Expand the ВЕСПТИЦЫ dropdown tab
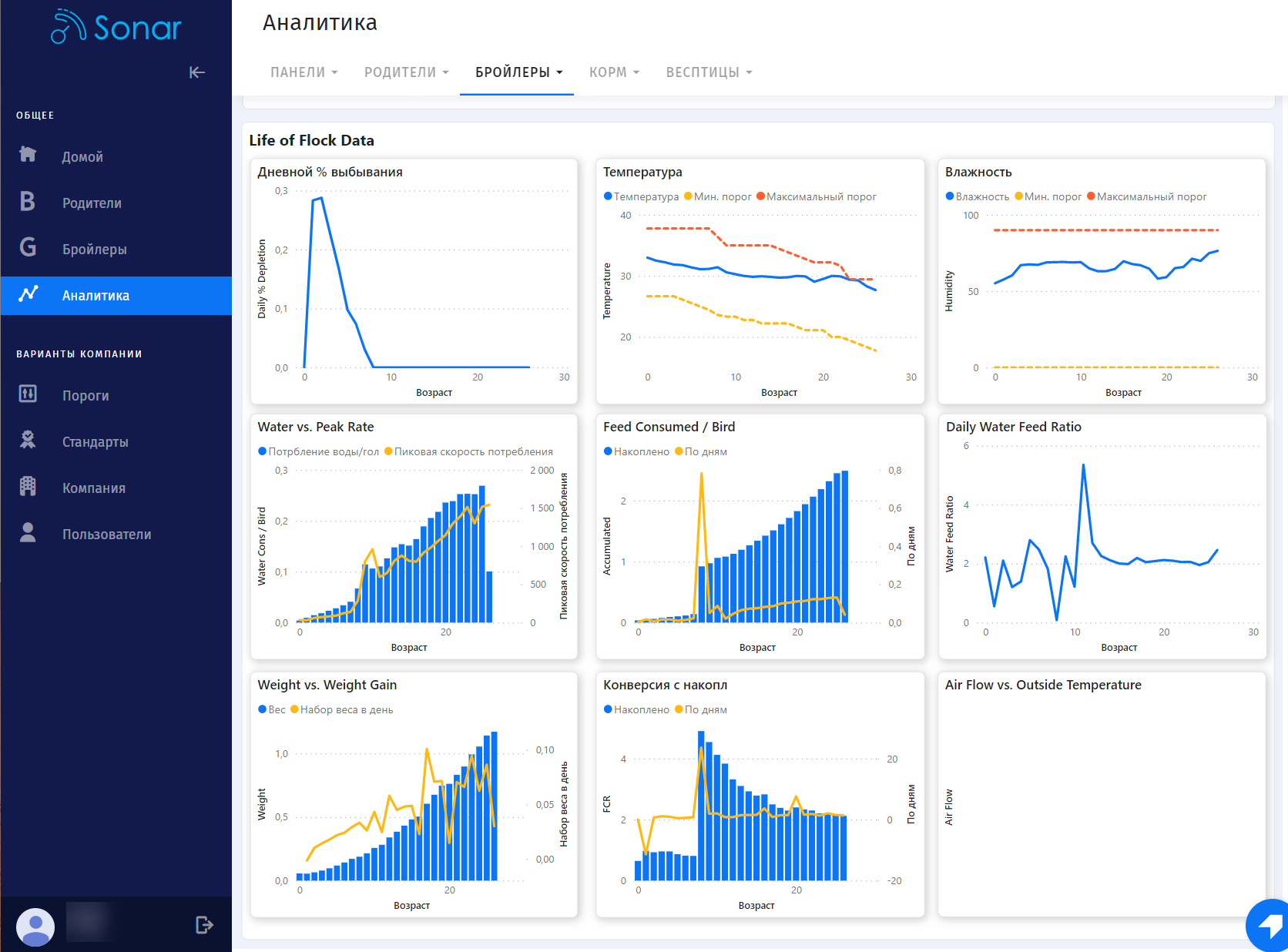 (709, 72)
